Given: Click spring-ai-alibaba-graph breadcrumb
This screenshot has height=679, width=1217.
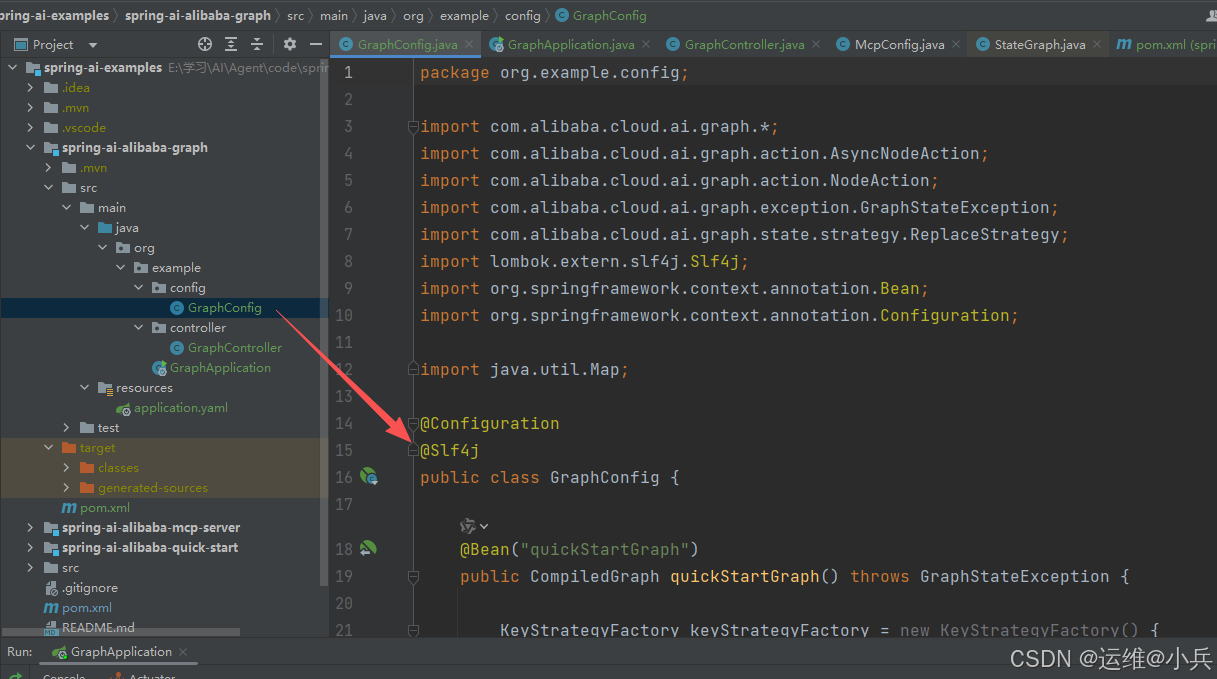Looking at the screenshot, I should point(198,15).
